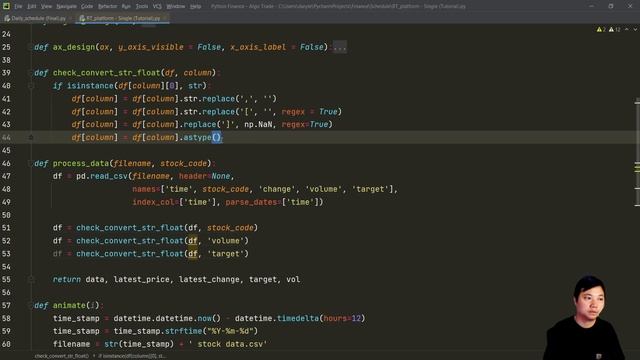Viewport: 640px width, 360px height.
Task: Click line number 46 in gutter
Action: pos(6,164)
